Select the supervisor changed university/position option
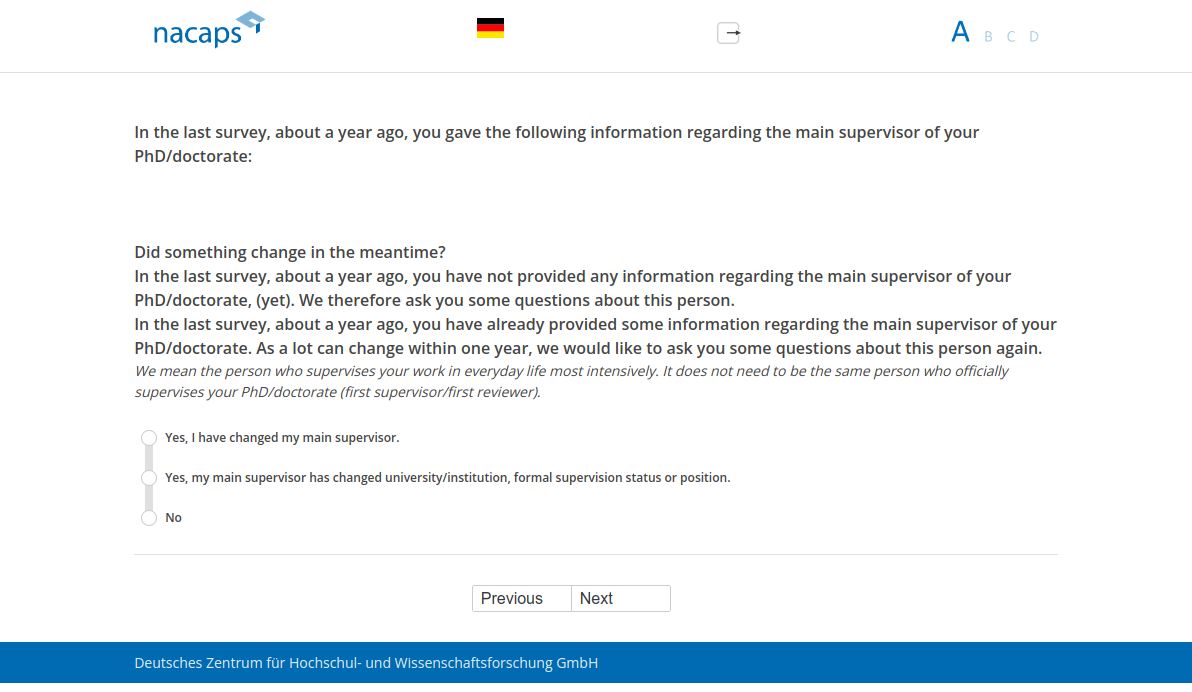Screen dimensions: 1192x692 coord(148,477)
